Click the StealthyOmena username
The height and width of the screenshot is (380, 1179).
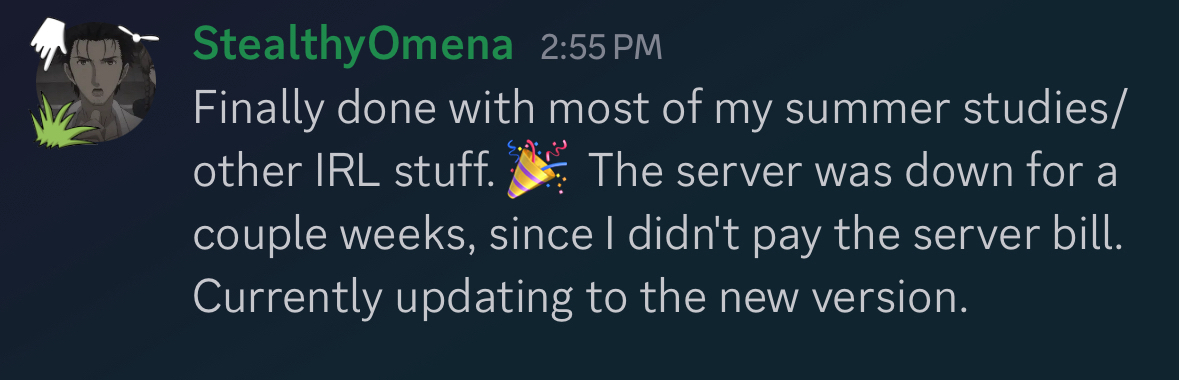tap(353, 46)
